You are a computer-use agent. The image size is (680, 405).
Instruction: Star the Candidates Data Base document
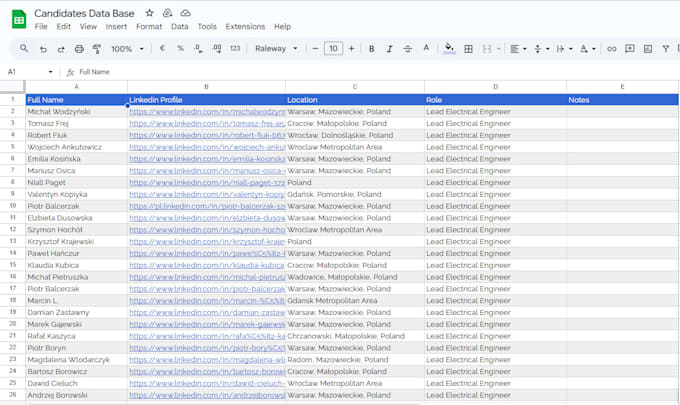149,13
